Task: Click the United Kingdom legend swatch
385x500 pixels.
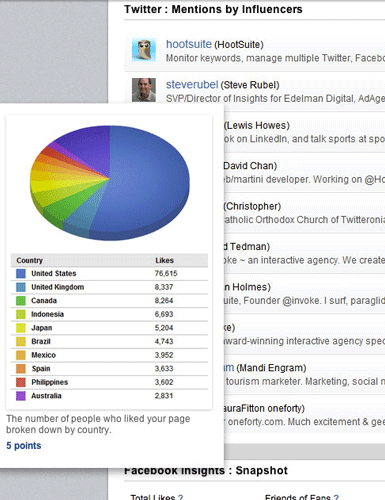Action: (21, 287)
